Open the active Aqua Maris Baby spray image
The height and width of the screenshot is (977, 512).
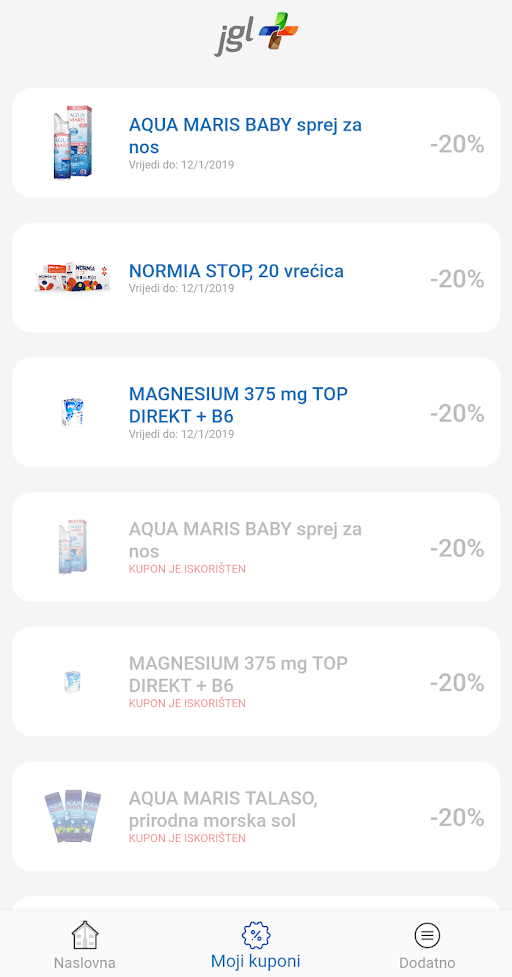[x=72, y=143]
